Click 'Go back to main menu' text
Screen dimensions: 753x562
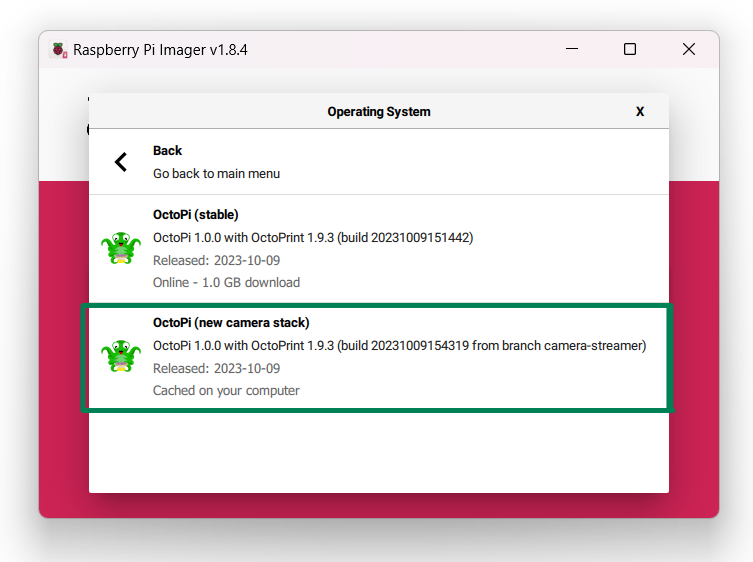point(216,173)
